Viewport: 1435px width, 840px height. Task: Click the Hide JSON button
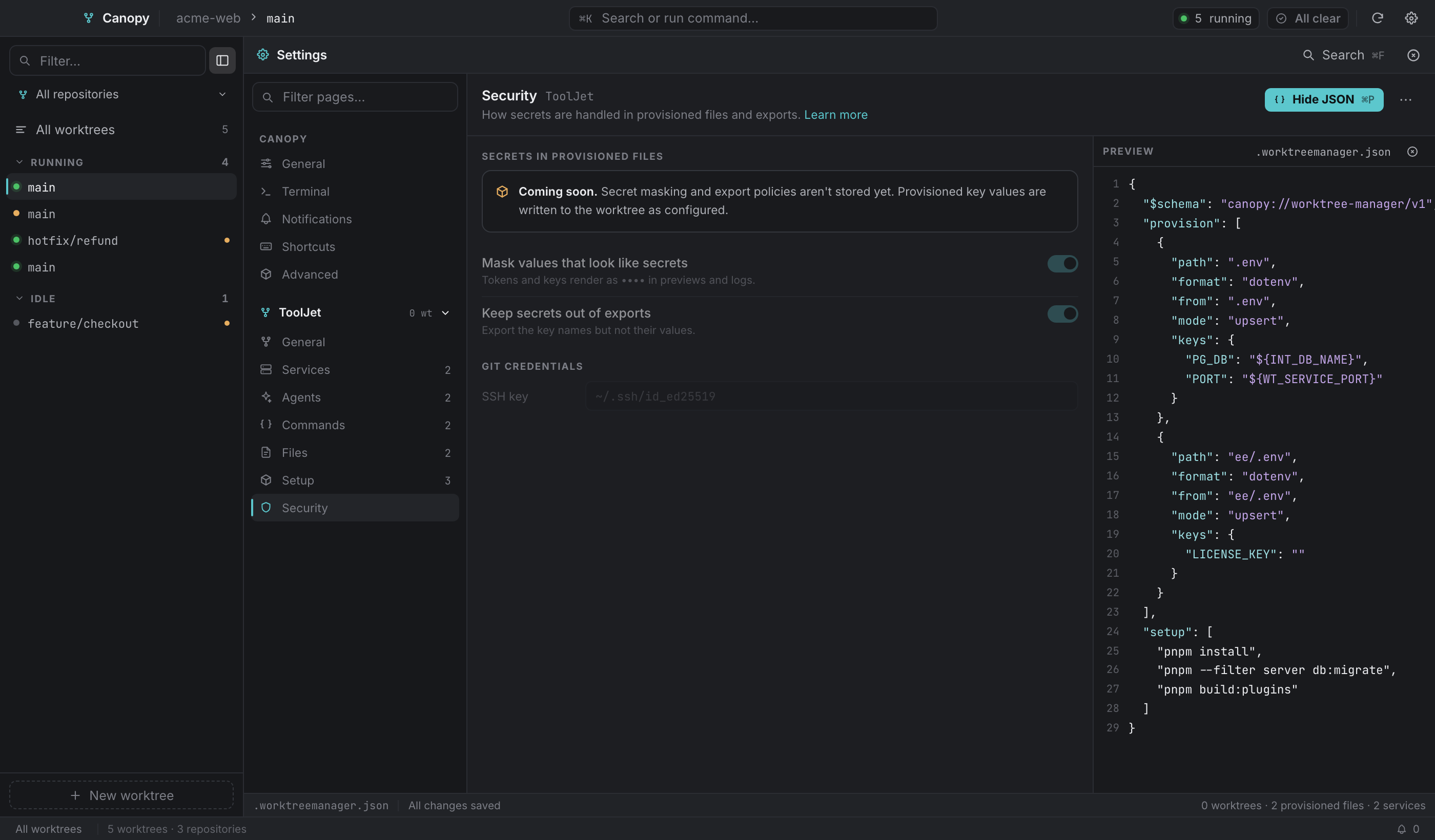point(1323,99)
